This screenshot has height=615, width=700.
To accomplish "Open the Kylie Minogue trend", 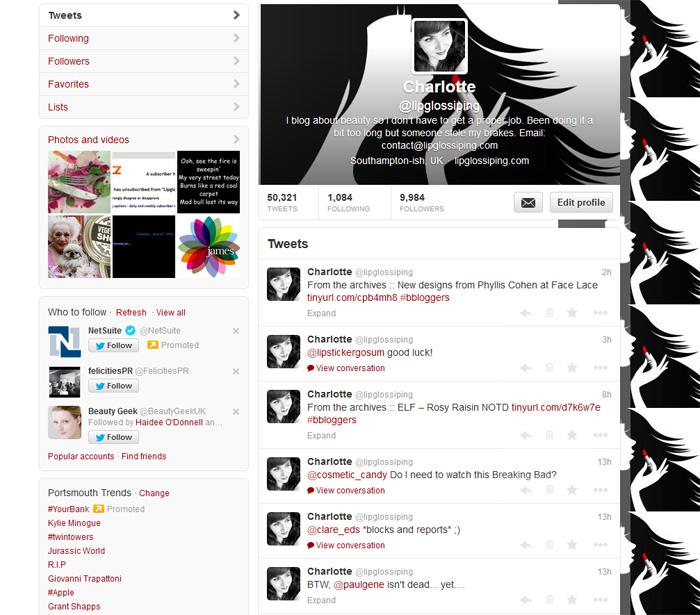I will click(x=74, y=523).
